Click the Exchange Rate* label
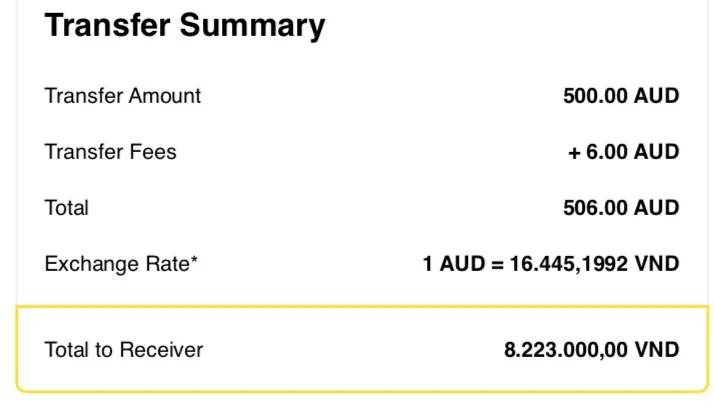Screen dimensions: 714x407 (x=121, y=264)
